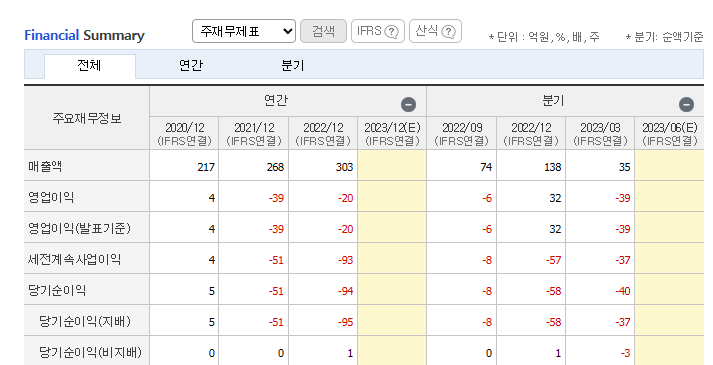Click the 당기순이익 row label
Viewport: 713px width, 365px height.
tap(57, 290)
